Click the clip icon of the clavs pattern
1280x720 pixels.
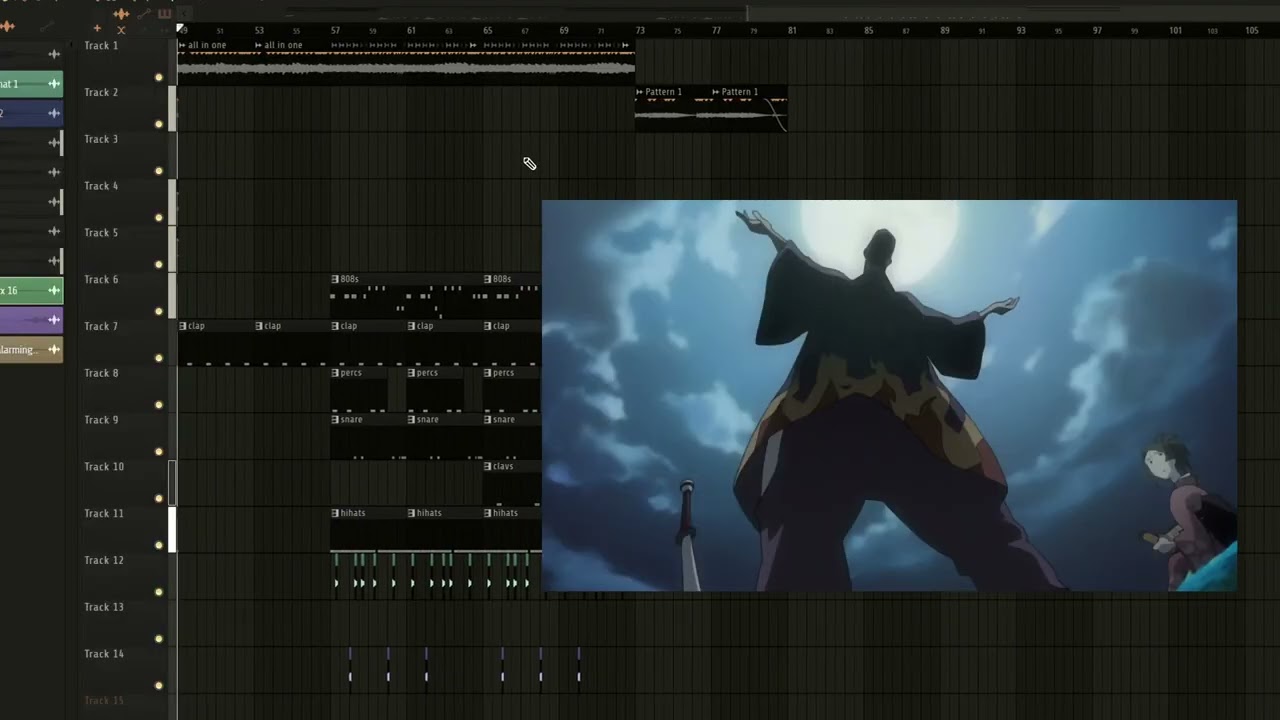tap(488, 466)
